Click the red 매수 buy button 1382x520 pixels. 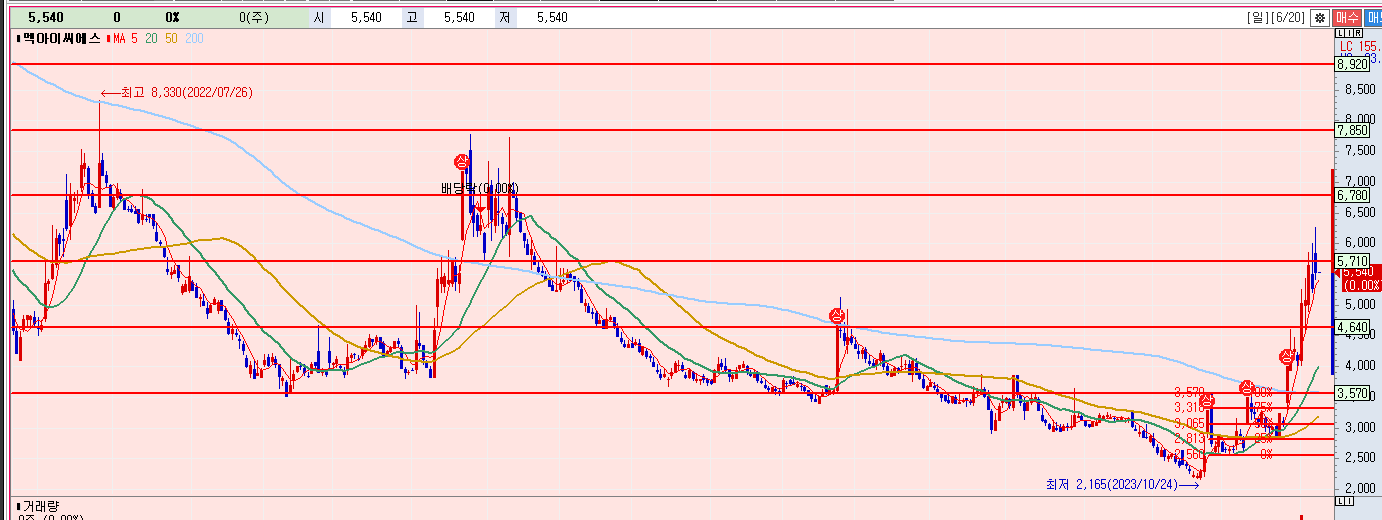pyautogui.click(x=1347, y=17)
